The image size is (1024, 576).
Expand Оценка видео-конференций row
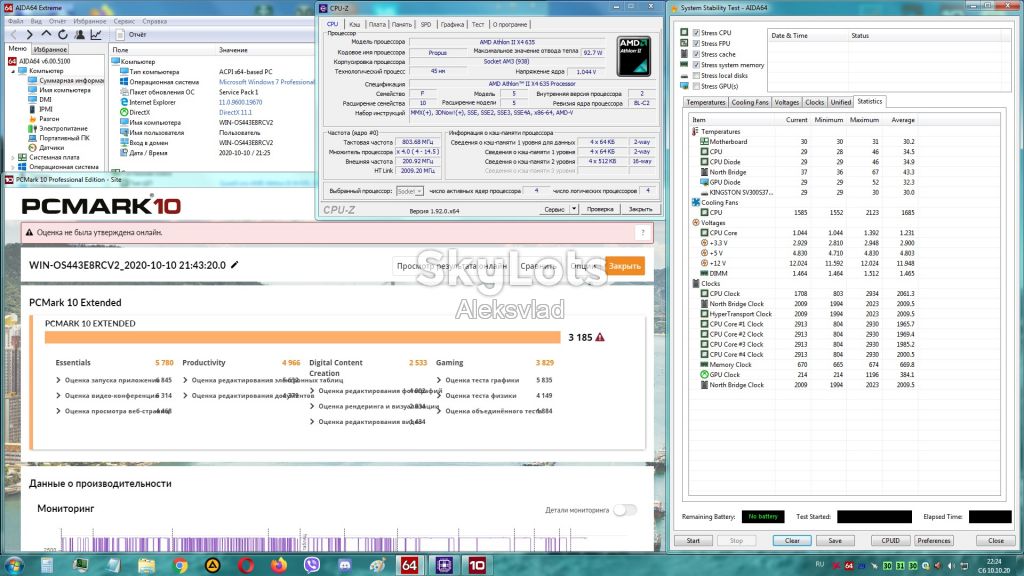[x=58, y=396]
